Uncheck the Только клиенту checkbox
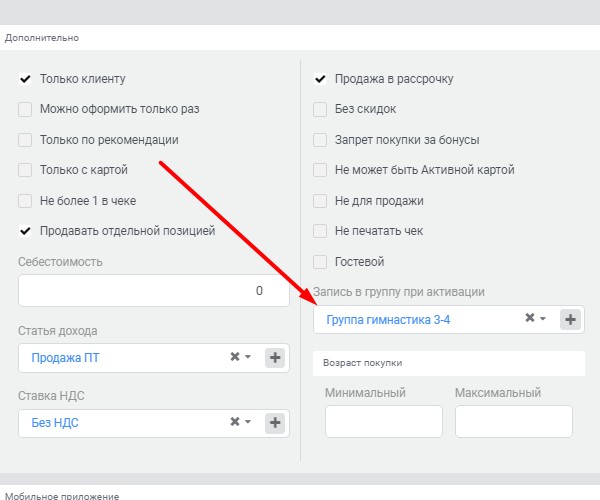600x500 pixels. click(25, 79)
